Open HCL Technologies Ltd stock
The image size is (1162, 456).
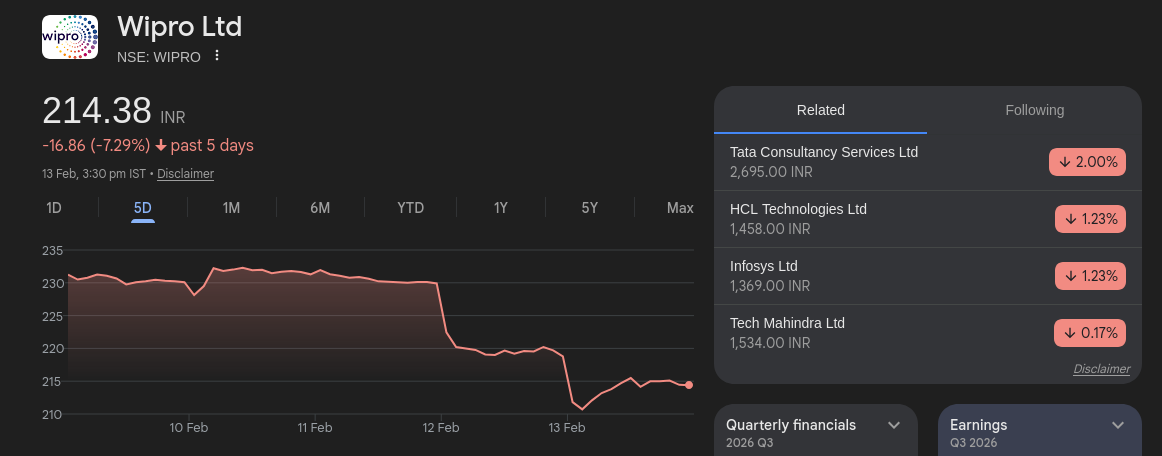(x=798, y=209)
